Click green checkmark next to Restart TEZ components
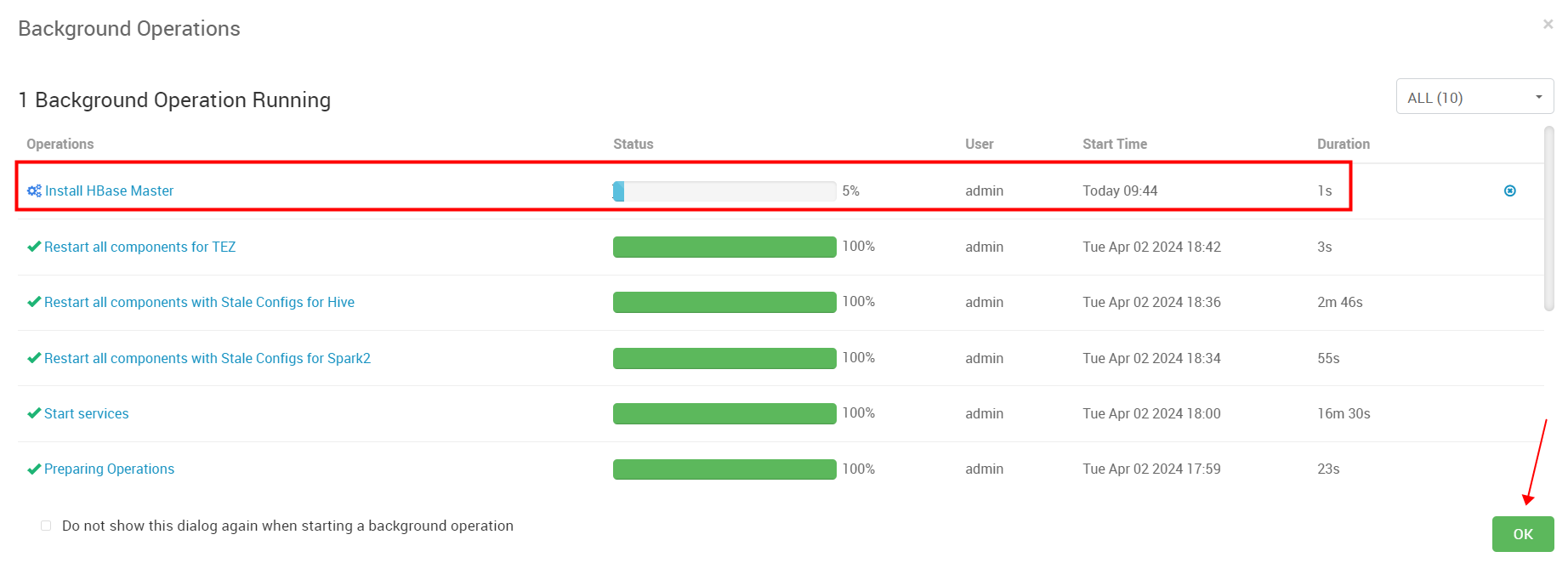 34,247
